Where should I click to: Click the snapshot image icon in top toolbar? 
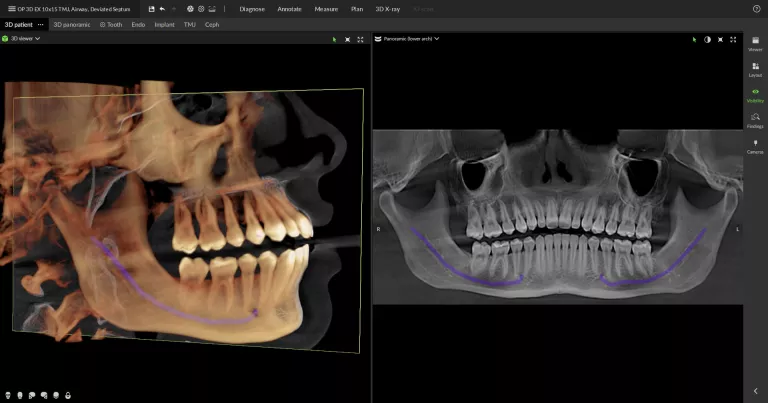212,9
